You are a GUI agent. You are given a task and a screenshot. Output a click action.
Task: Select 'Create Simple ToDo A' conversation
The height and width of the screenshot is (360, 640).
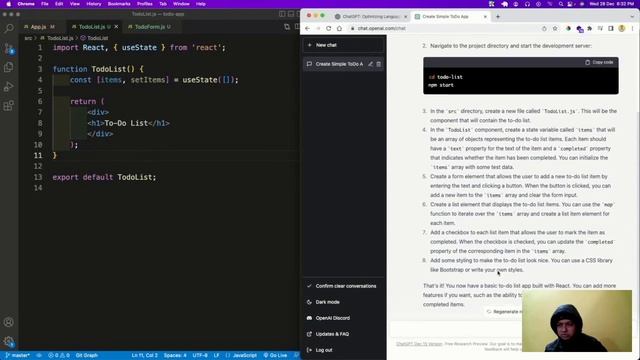339,64
